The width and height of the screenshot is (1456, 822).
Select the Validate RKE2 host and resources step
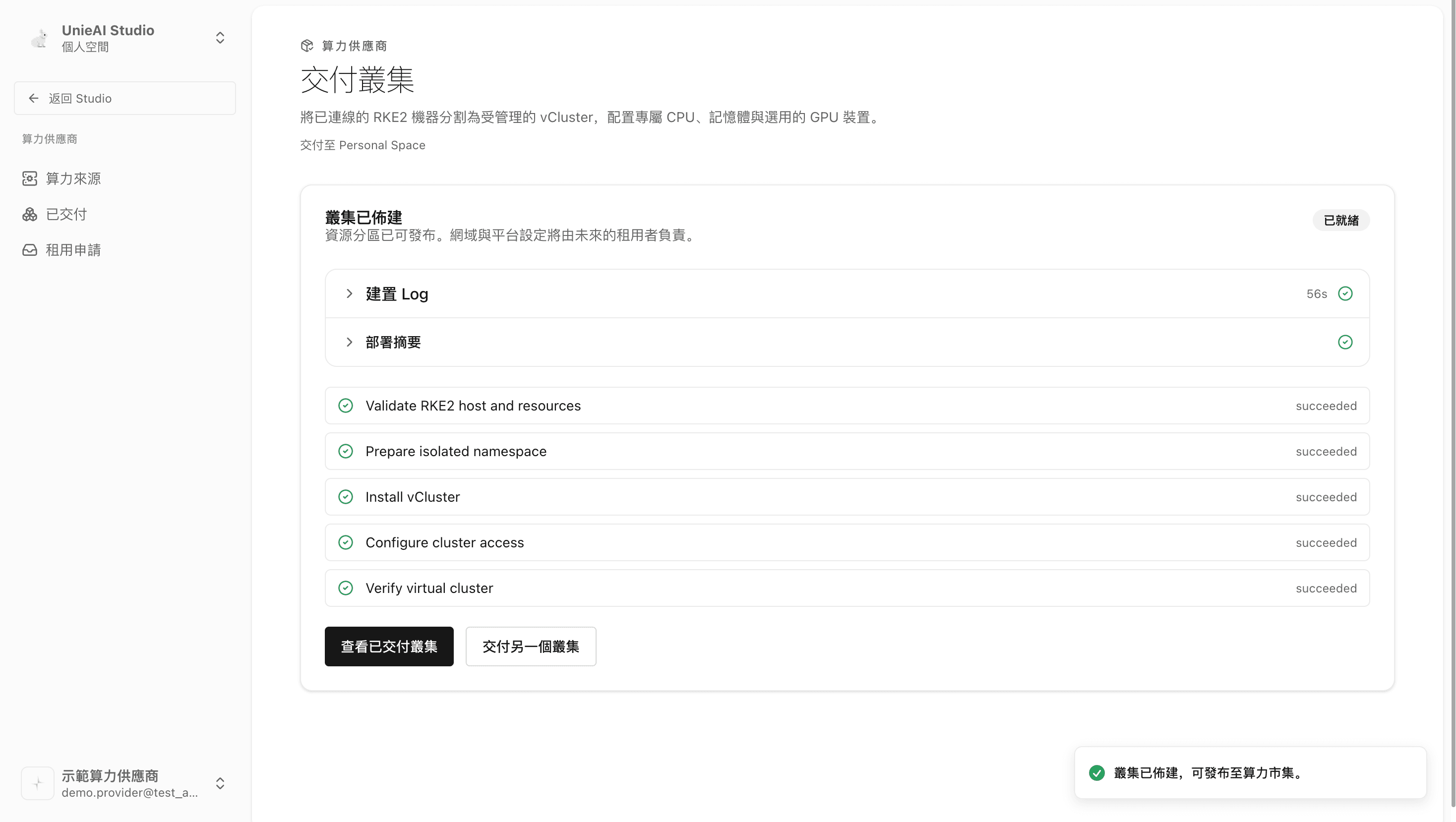click(847, 406)
